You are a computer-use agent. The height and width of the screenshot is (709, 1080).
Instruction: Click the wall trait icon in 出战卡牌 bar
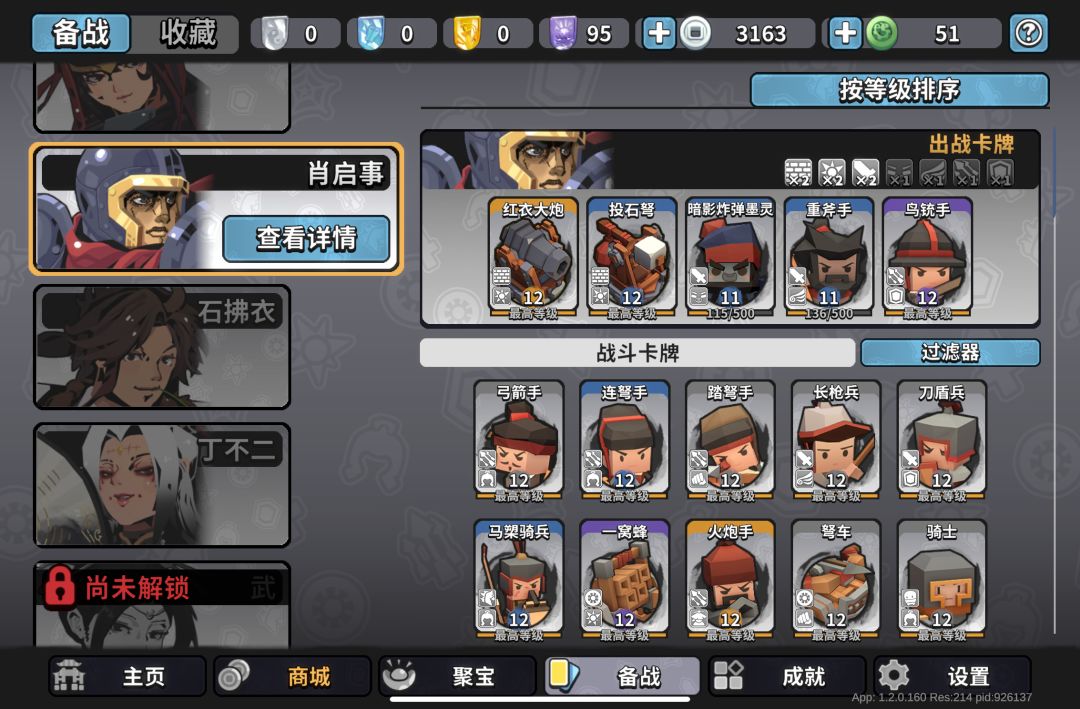pyautogui.click(x=798, y=172)
